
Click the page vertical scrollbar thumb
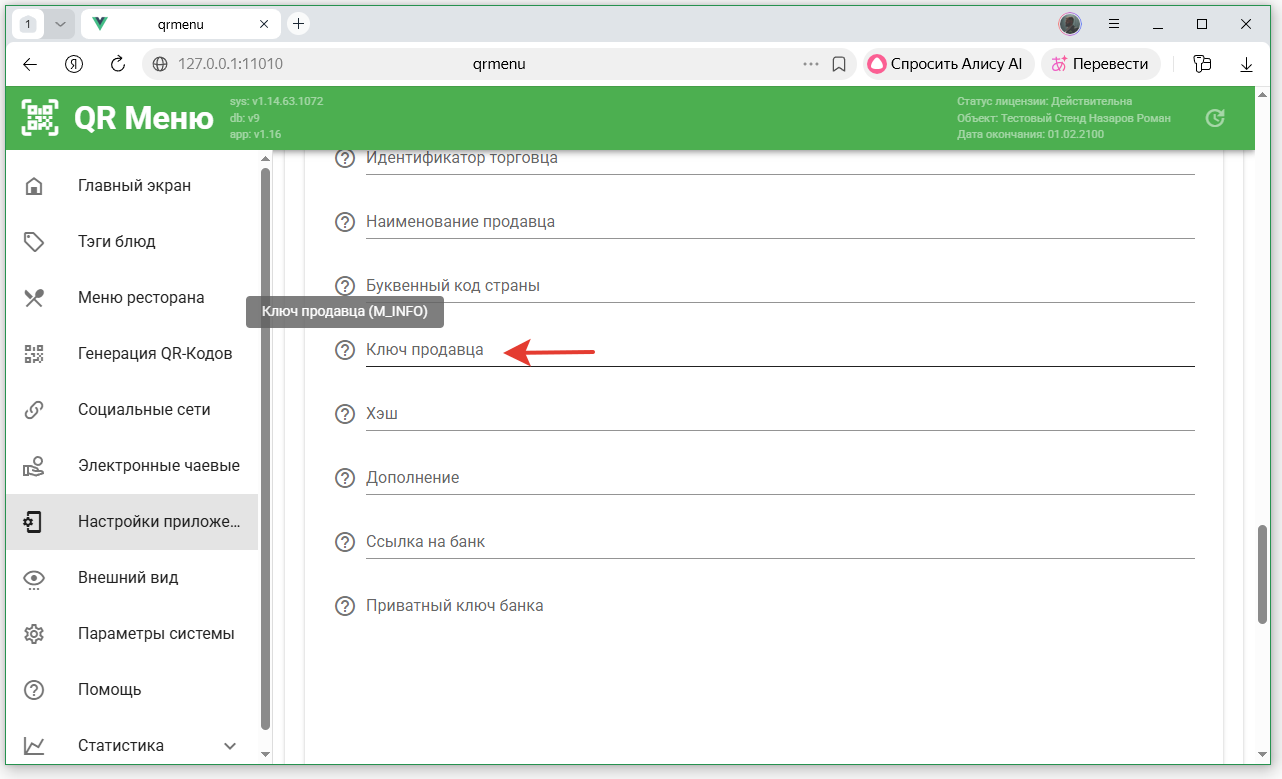pyautogui.click(x=1262, y=575)
